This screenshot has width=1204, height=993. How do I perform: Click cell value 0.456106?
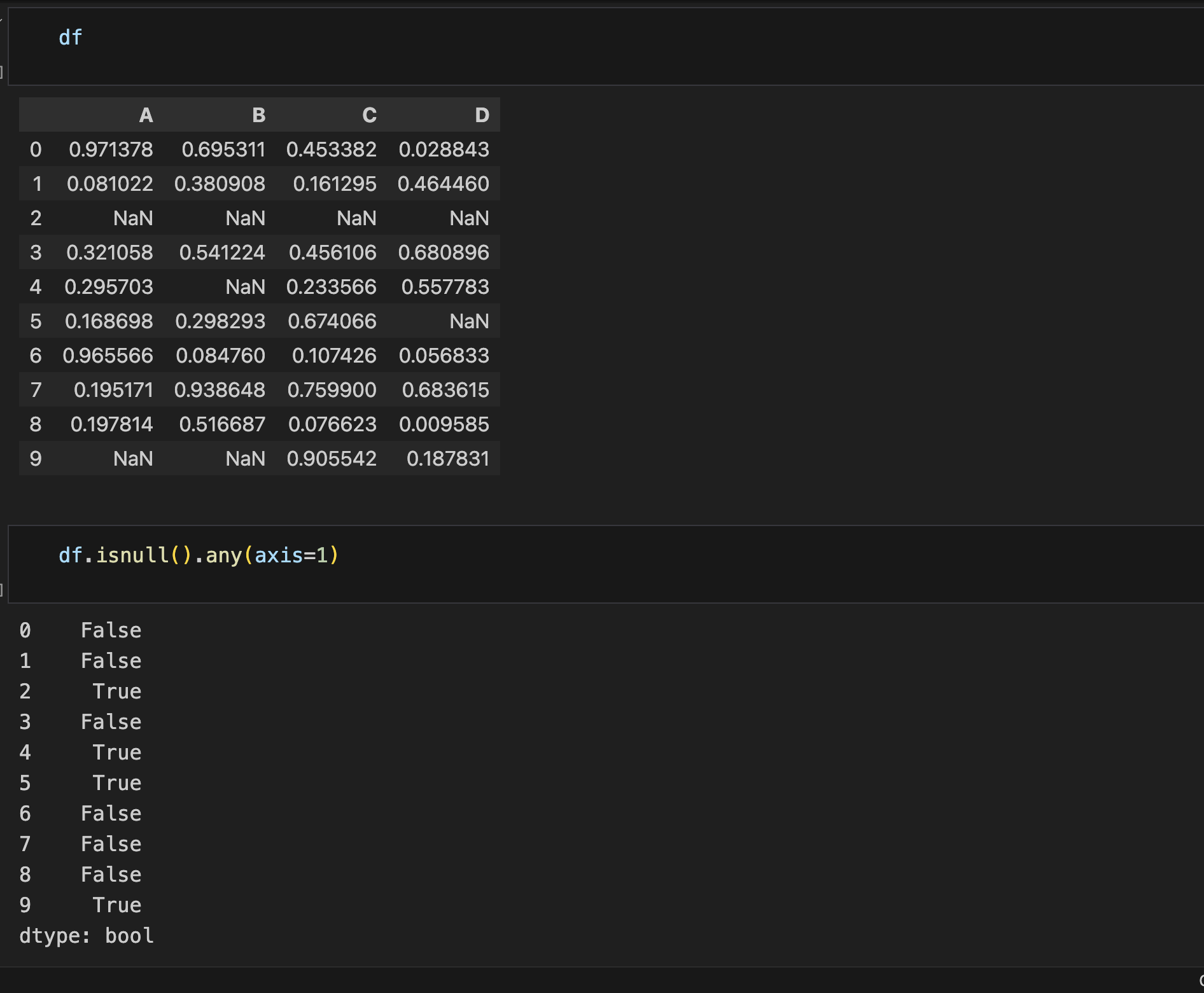pyautogui.click(x=333, y=253)
